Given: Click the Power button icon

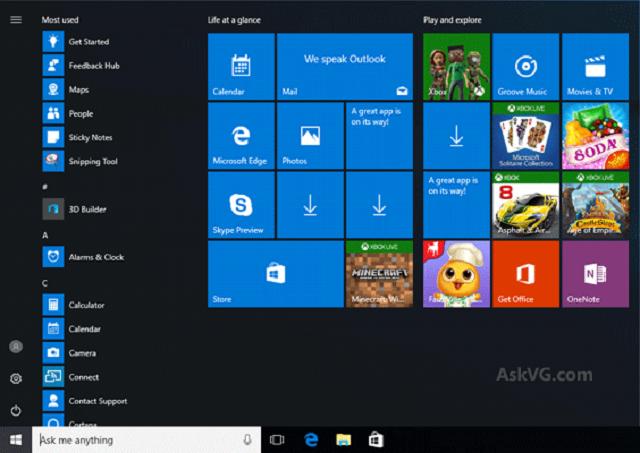Looking at the screenshot, I should coord(16,411).
